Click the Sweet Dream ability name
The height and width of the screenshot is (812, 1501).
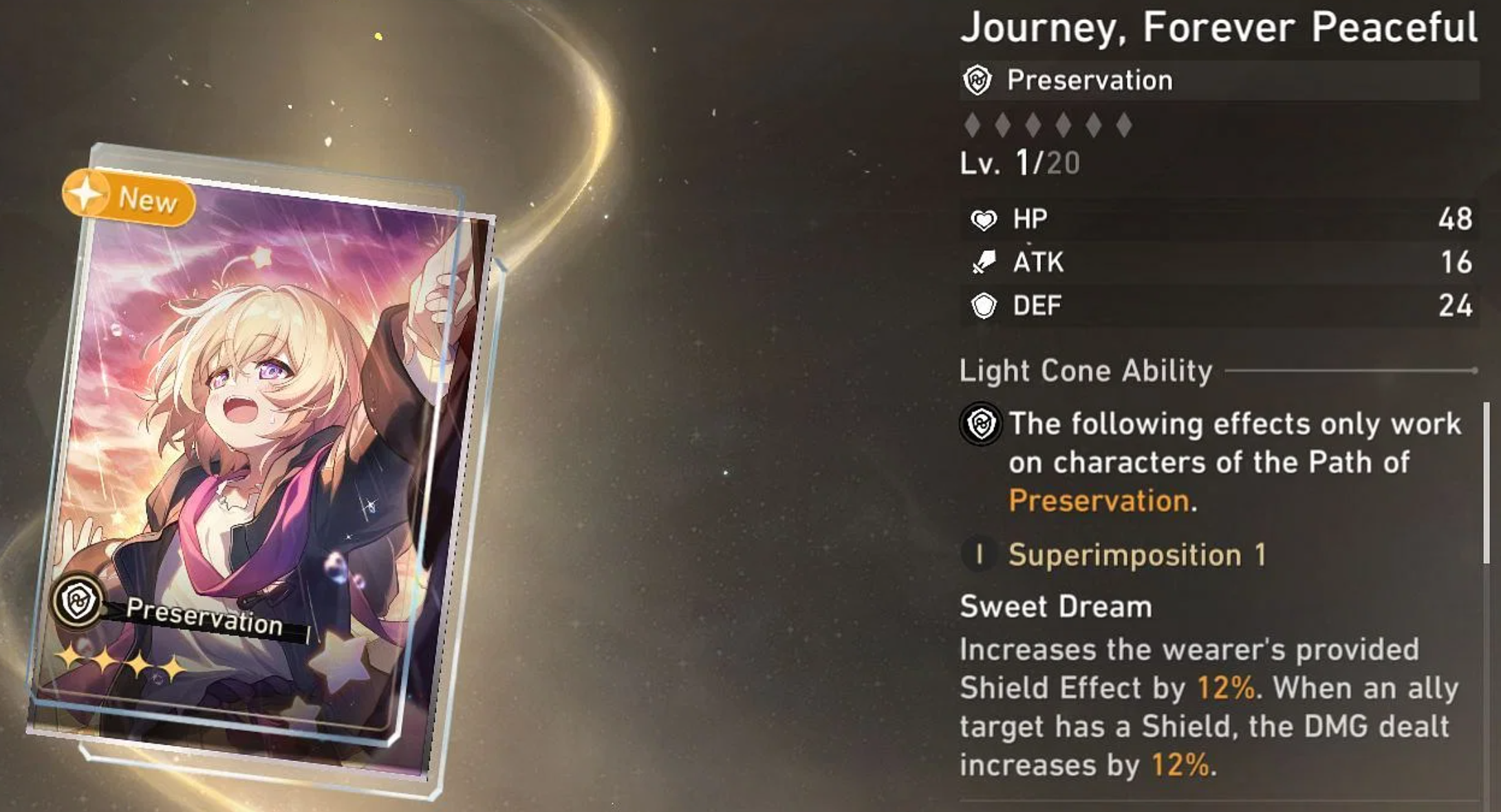(x=1056, y=606)
